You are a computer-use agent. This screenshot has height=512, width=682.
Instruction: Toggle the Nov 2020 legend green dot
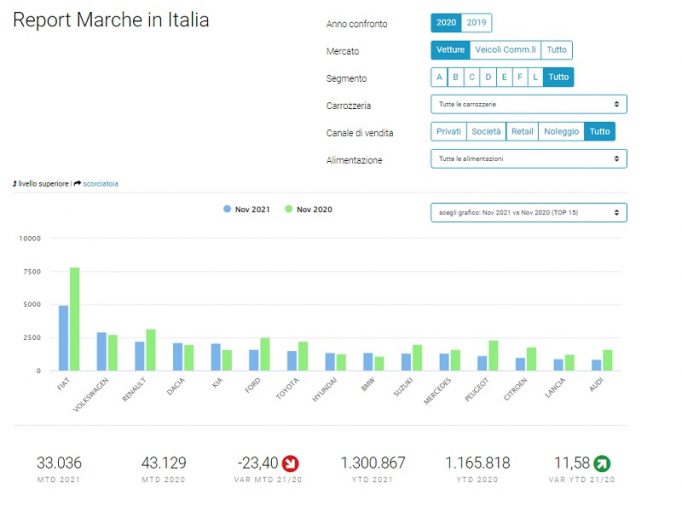[288, 209]
